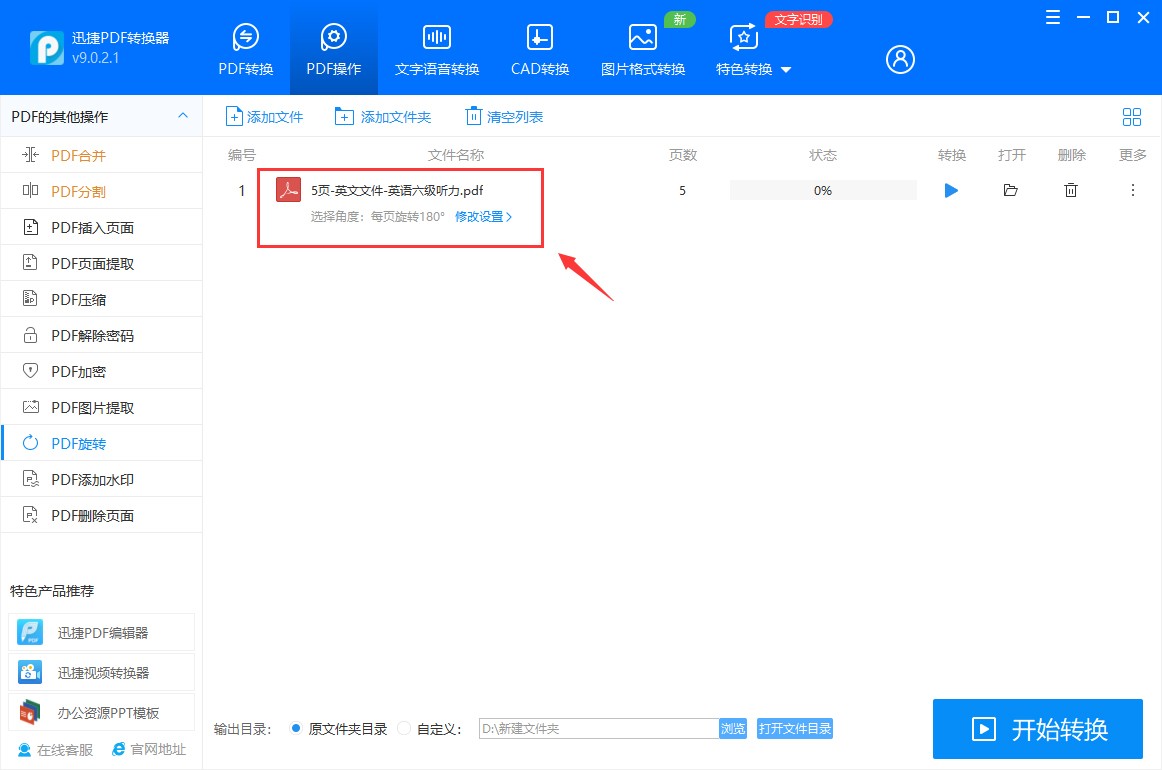
Task: Open the more options menu for the file
Action: coord(1132,190)
